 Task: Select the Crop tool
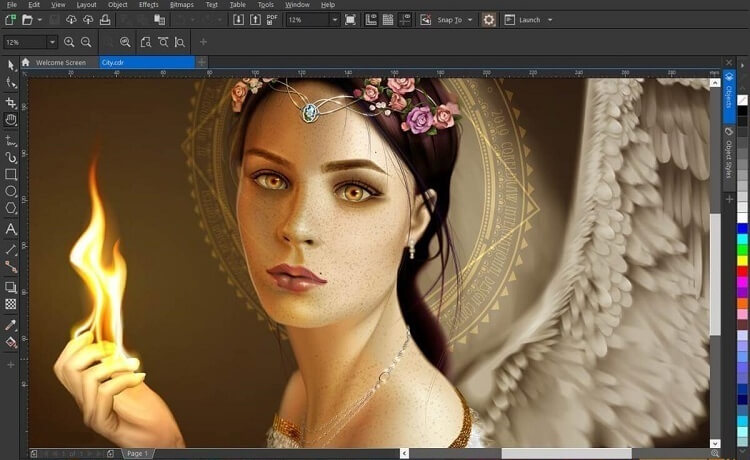(11, 102)
